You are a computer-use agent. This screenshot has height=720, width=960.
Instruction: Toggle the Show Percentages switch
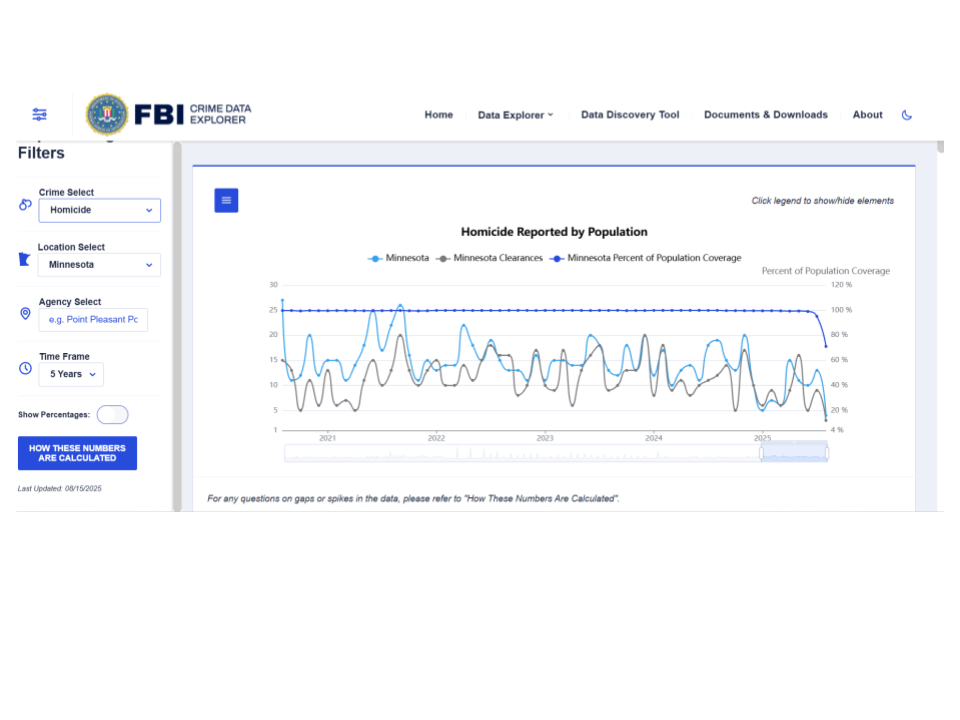112,414
